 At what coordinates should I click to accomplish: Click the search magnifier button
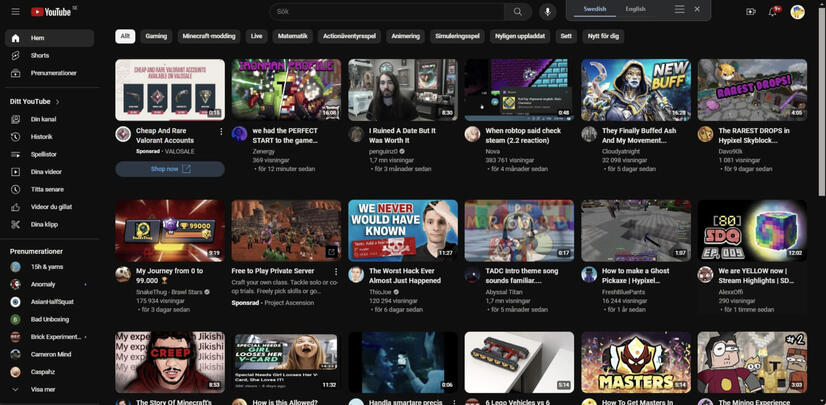tap(518, 12)
